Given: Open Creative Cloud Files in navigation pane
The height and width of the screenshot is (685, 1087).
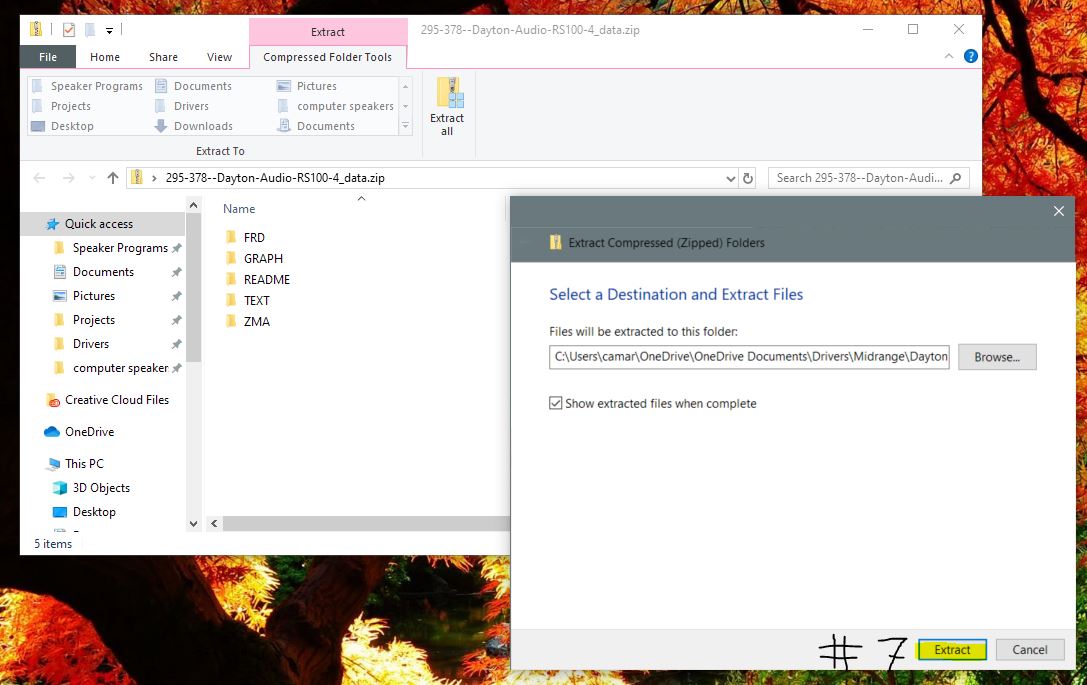Looking at the screenshot, I should pyautogui.click(x=107, y=400).
